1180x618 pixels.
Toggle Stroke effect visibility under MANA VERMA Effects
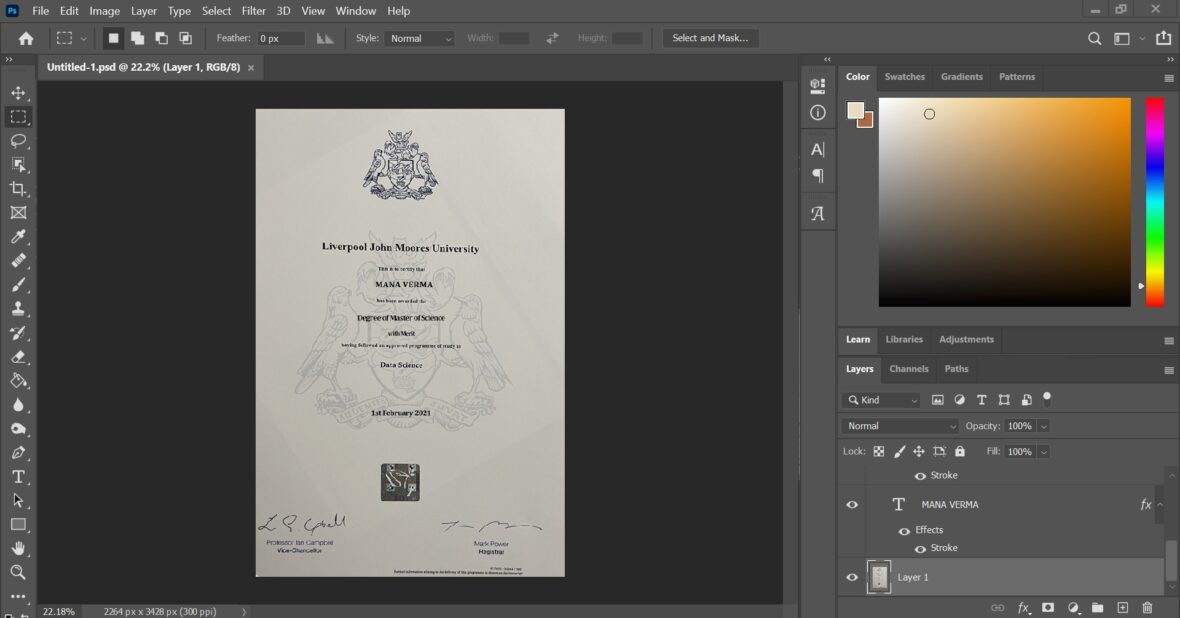pos(920,549)
